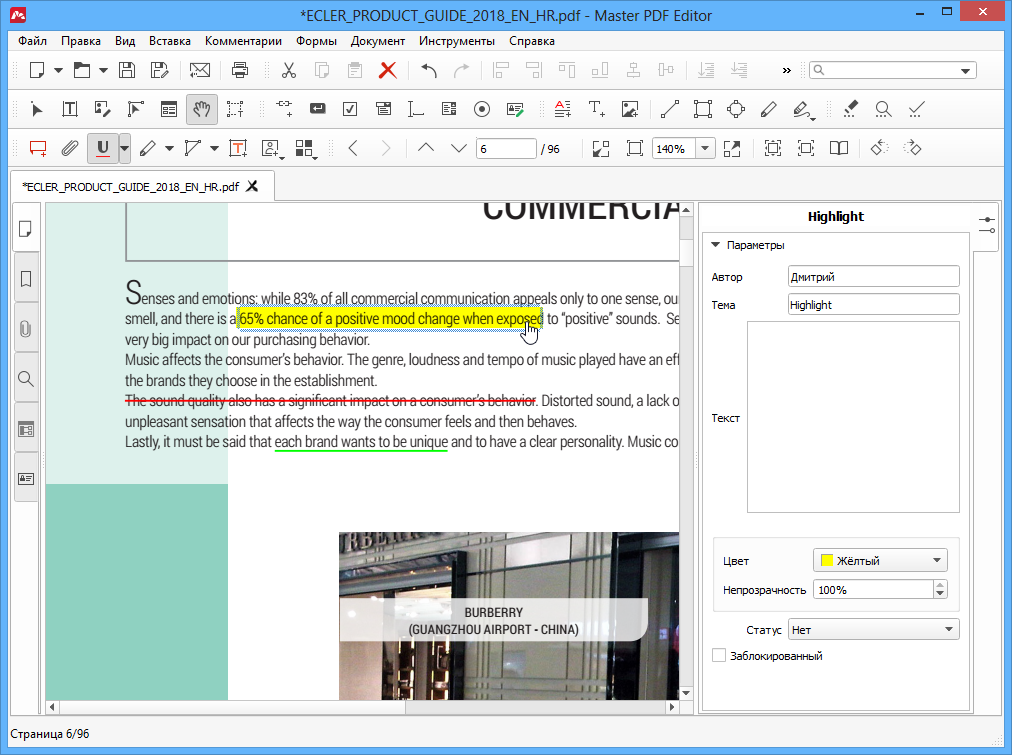Open the Search side panel icon

(x=26, y=379)
